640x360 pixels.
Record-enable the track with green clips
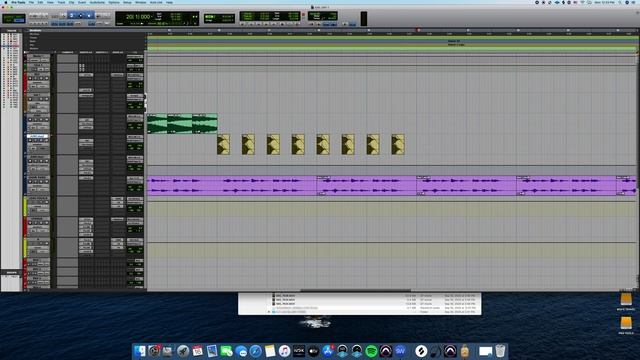pyautogui.click(x=30, y=120)
